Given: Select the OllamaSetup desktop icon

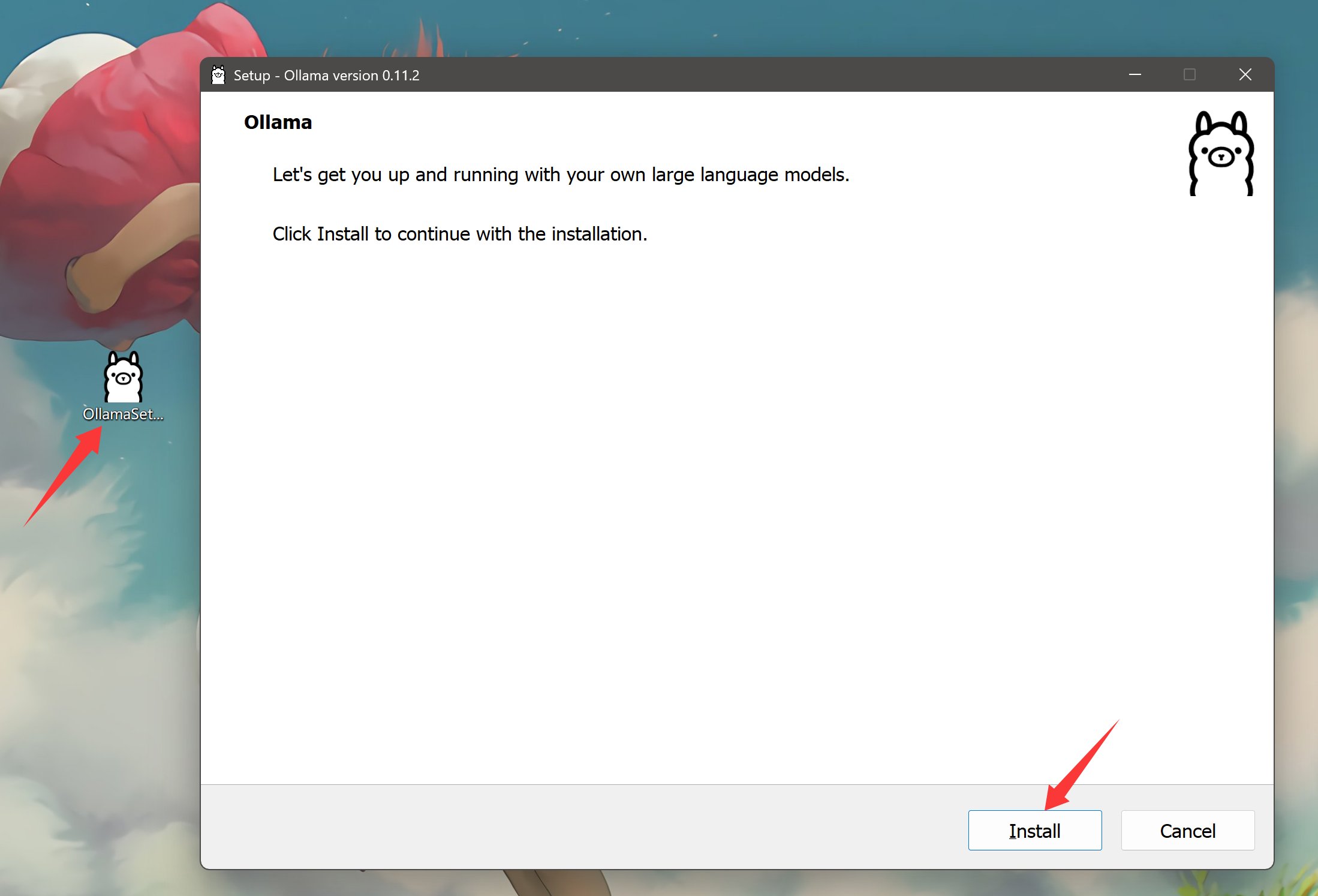Looking at the screenshot, I should (x=123, y=387).
